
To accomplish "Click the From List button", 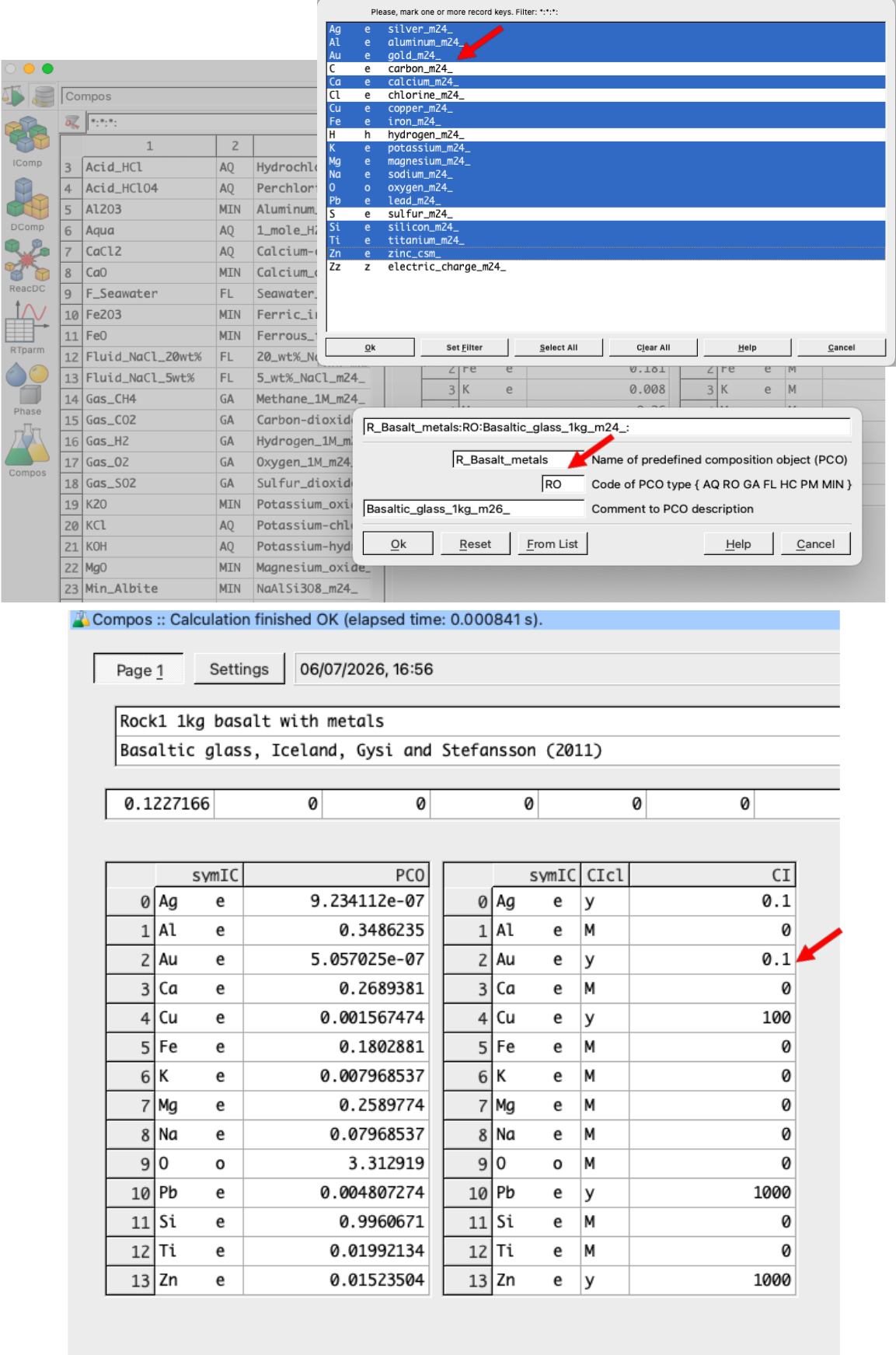I will pyautogui.click(x=553, y=544).
